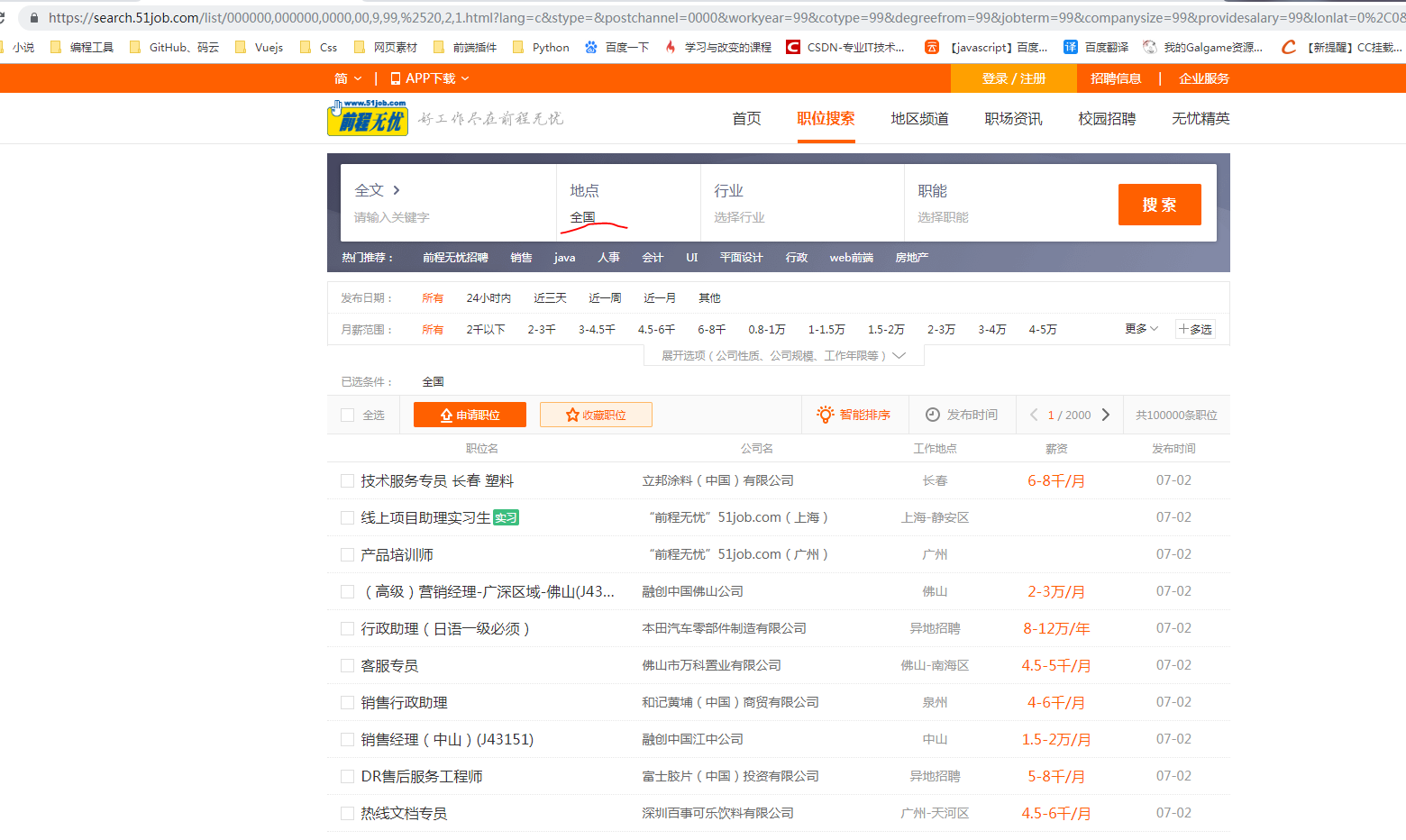Check the 线上项目助理实习生 job

pyautogui.click(x=348, y=518)
